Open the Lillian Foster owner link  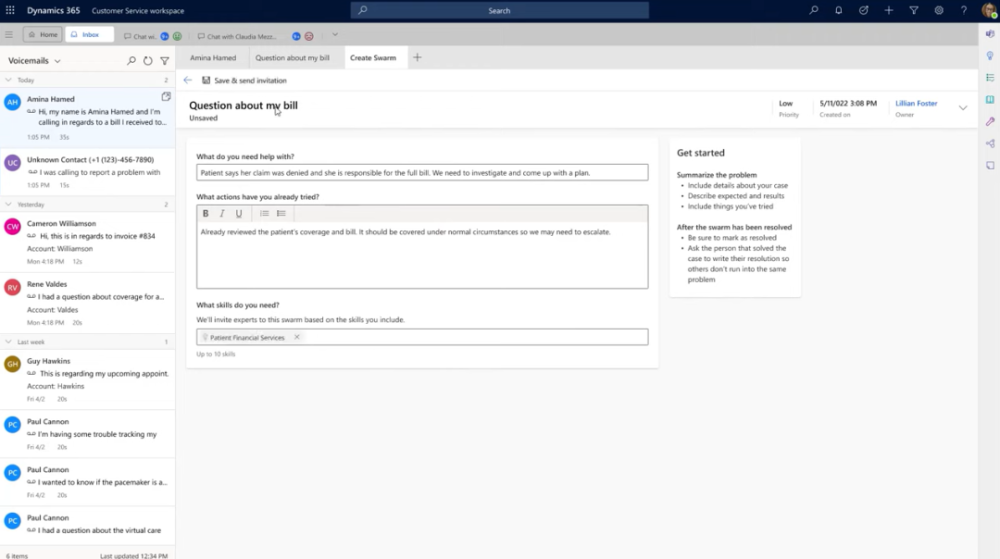pyautogui.click(x=916, y=103)
